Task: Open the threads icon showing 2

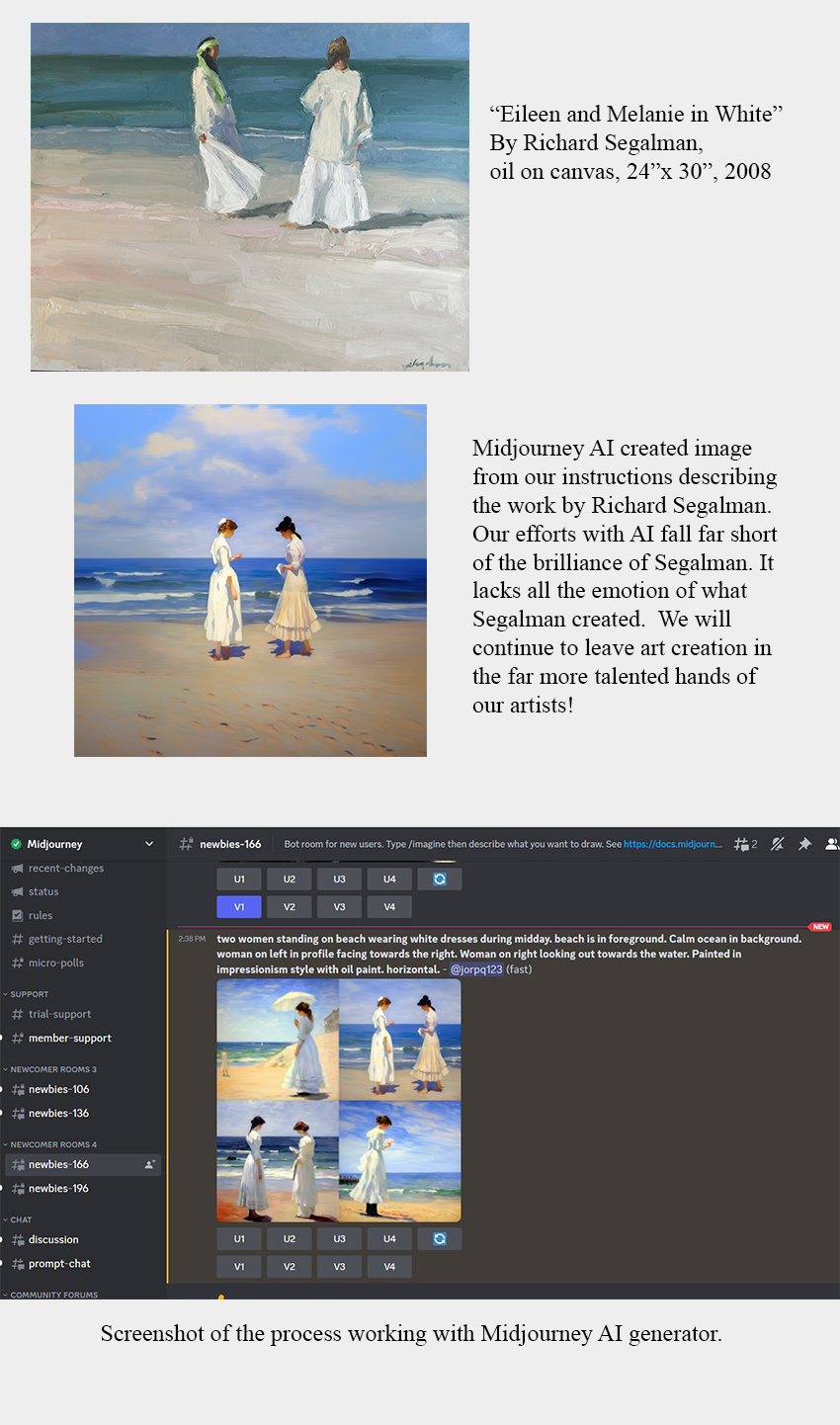Action: [746, 844]
